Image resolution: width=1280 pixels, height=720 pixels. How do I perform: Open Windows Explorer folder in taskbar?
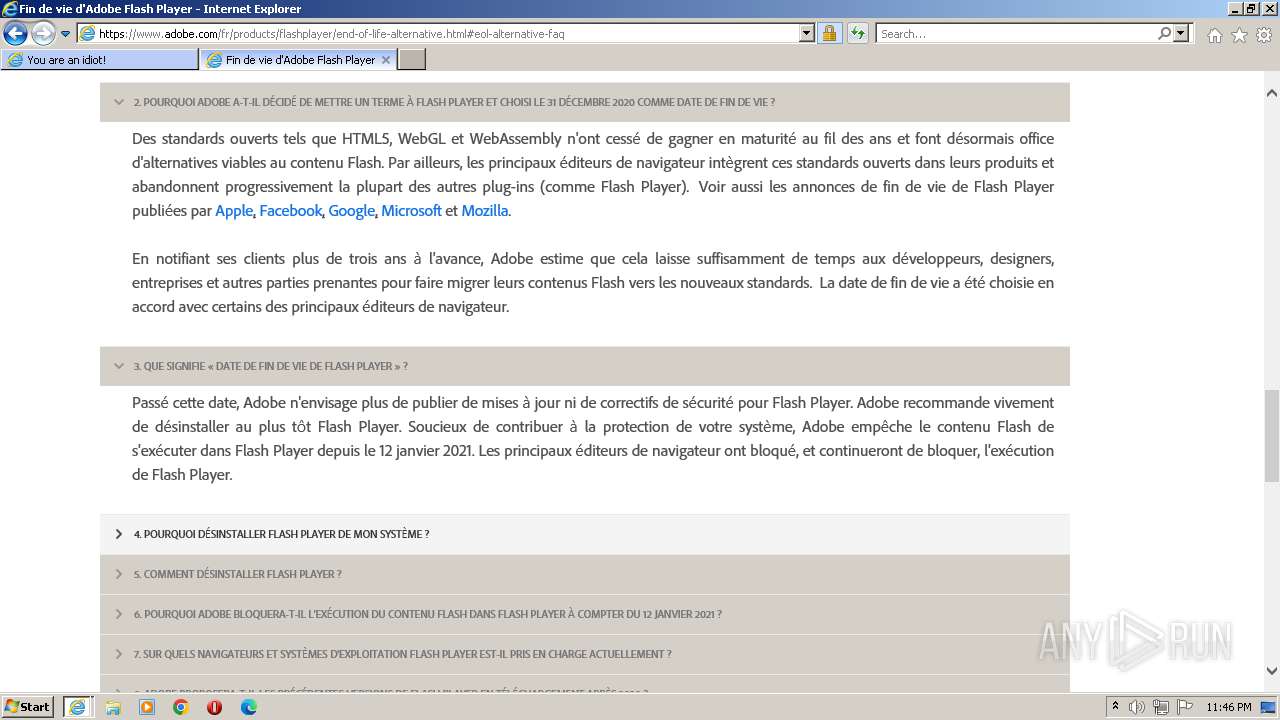(113, 707)
